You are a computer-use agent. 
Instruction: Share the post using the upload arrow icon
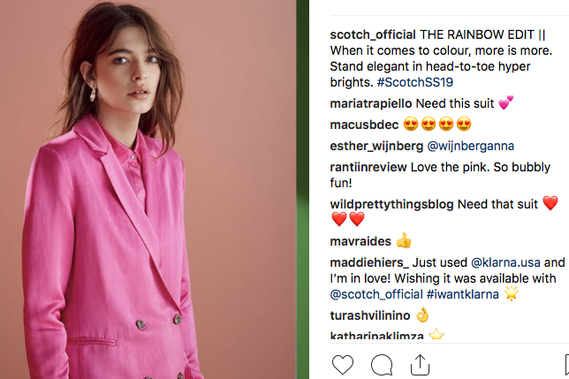pyautogui.click(x=420, y=364)
